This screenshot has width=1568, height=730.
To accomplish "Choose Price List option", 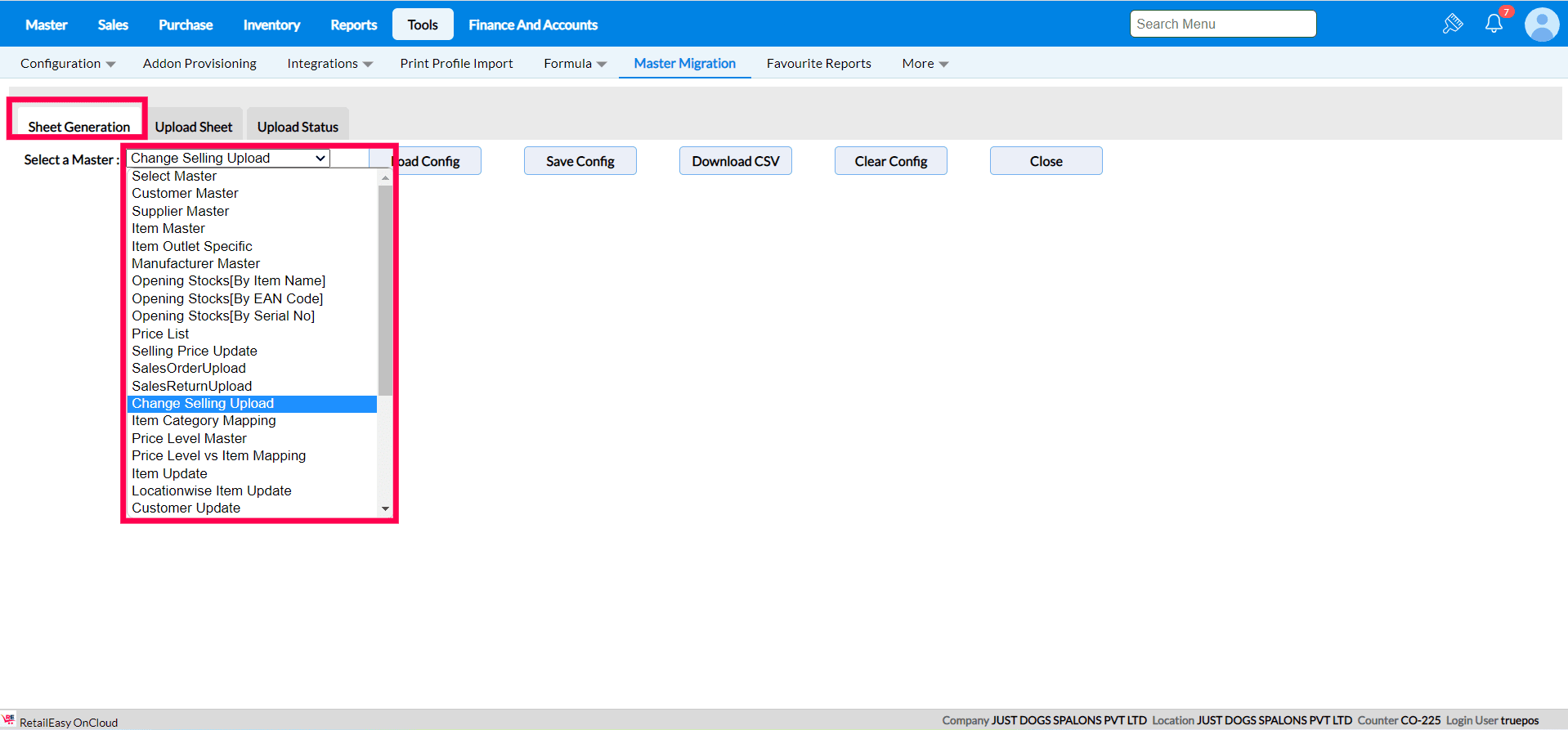I will tap(252, 334).
